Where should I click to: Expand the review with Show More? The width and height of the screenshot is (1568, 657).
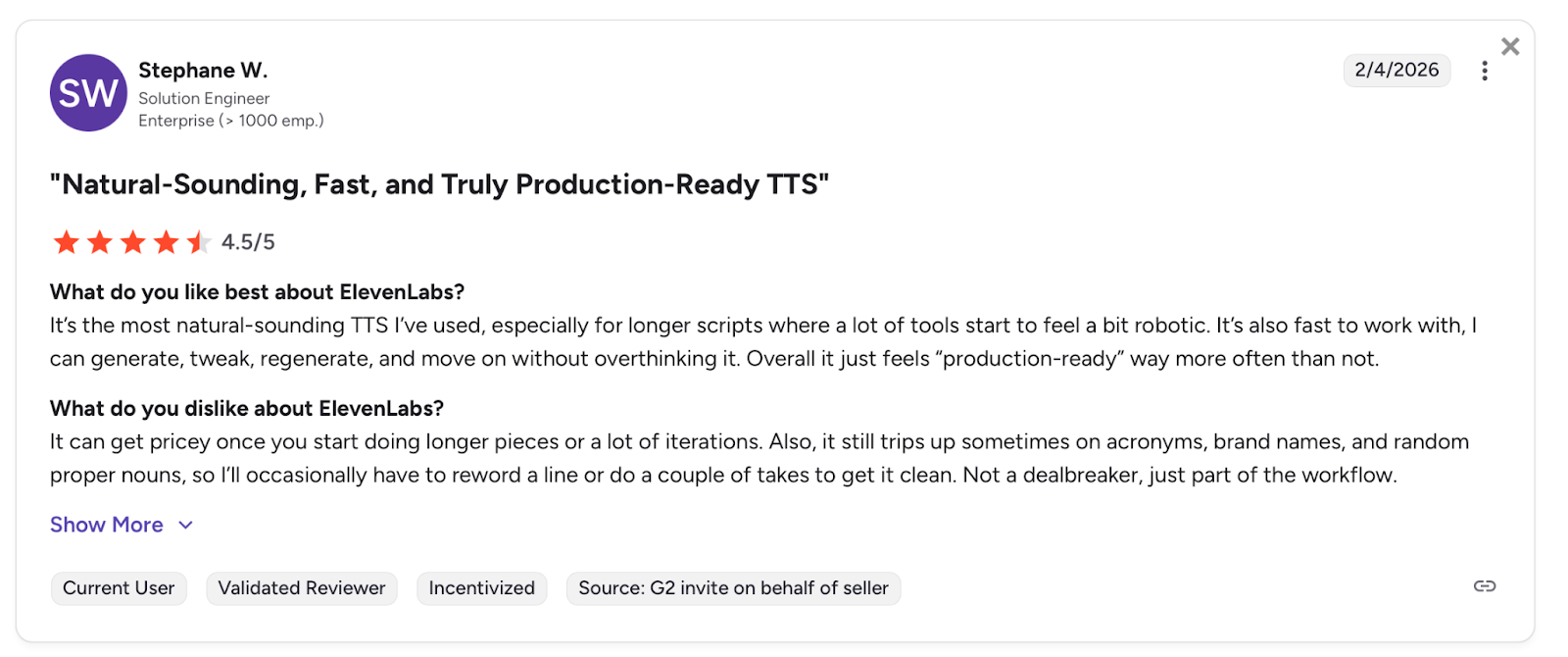(107, 525)
